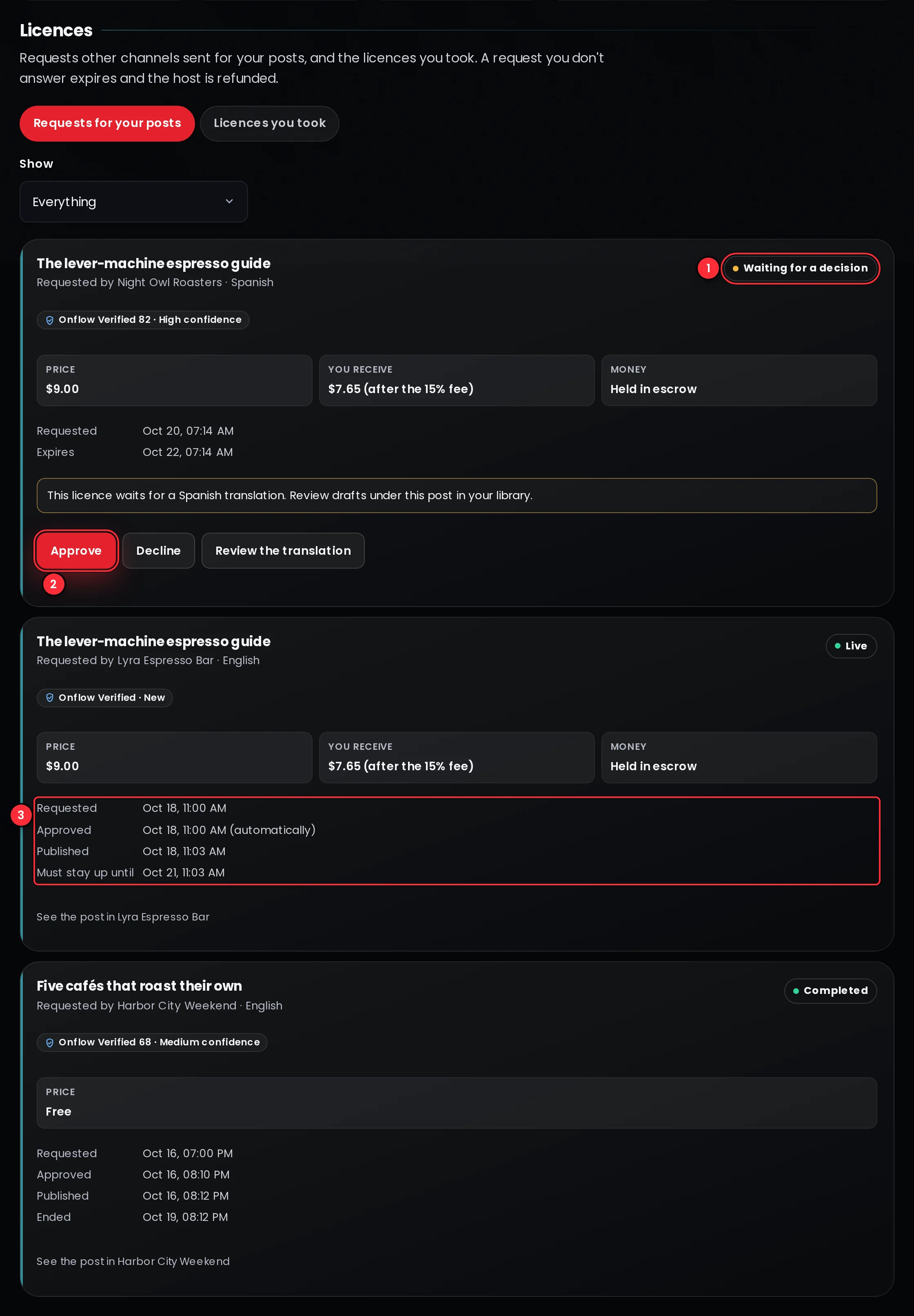914x1316 pixels.
Task: Click the shield icon in 'Onflow Verified 82' badge
Action: pos(50,320)
